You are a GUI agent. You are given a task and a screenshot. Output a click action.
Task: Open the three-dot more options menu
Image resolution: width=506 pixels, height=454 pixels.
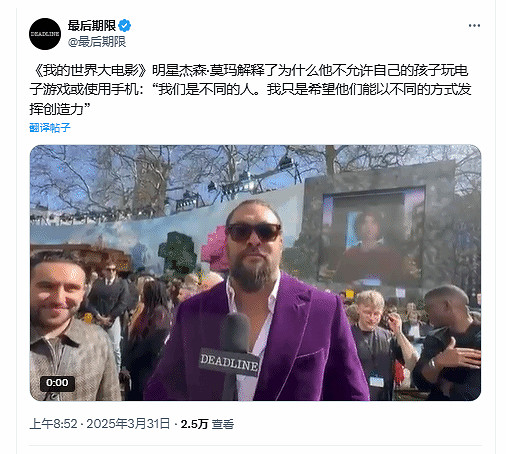pos(474,26)
